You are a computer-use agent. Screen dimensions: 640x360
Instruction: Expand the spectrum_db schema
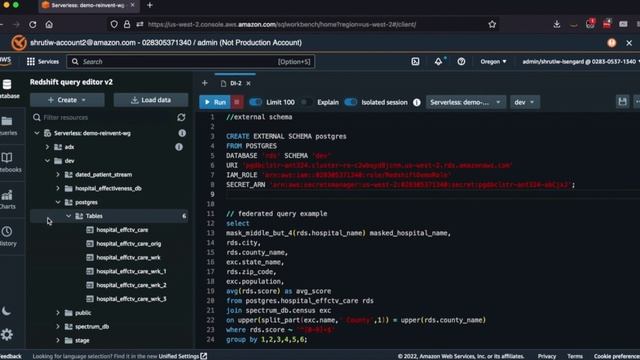tap(58, 327)
